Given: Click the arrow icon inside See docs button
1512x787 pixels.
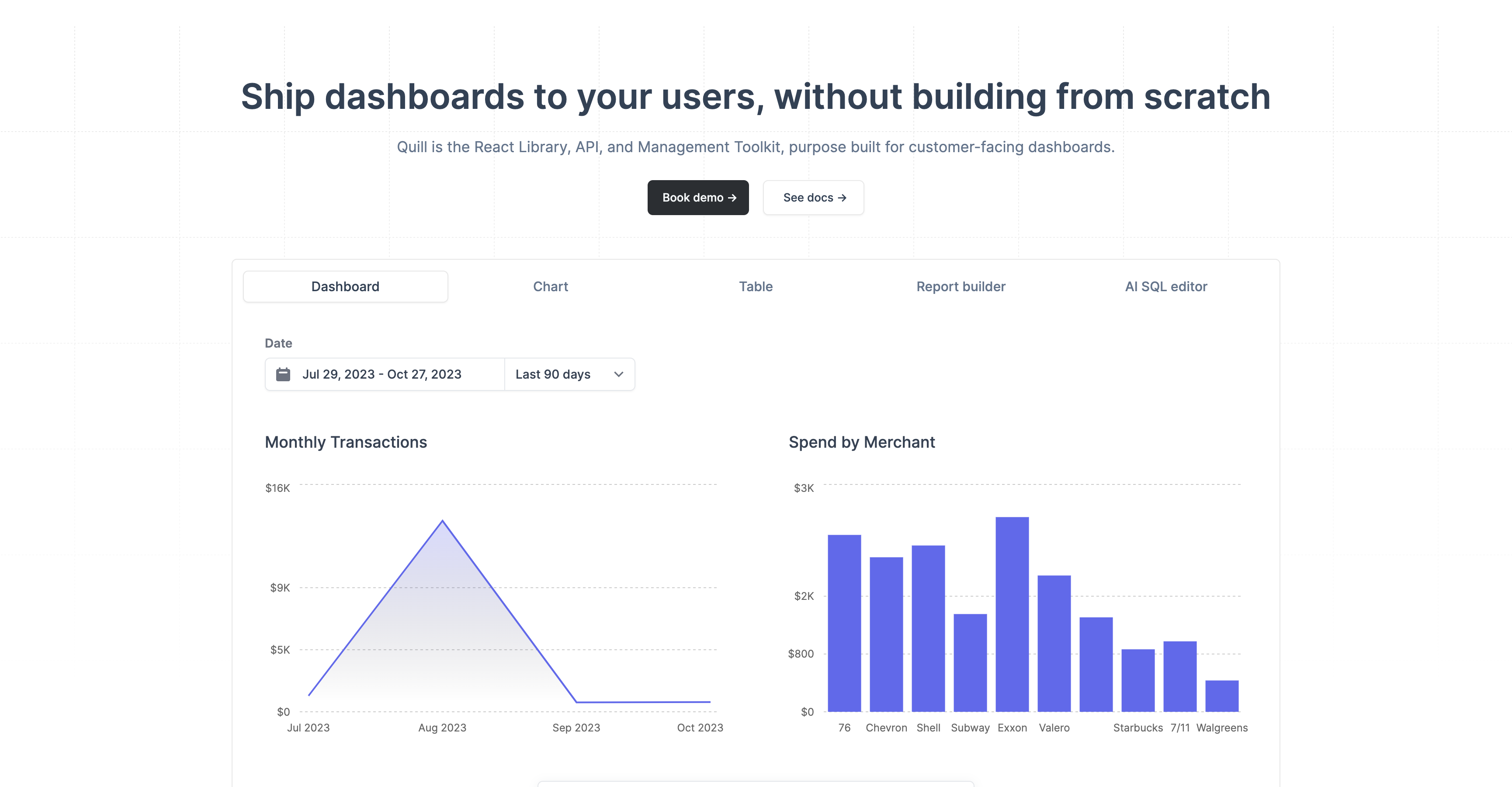Looking at the screenshot, I should click(843, 197).
